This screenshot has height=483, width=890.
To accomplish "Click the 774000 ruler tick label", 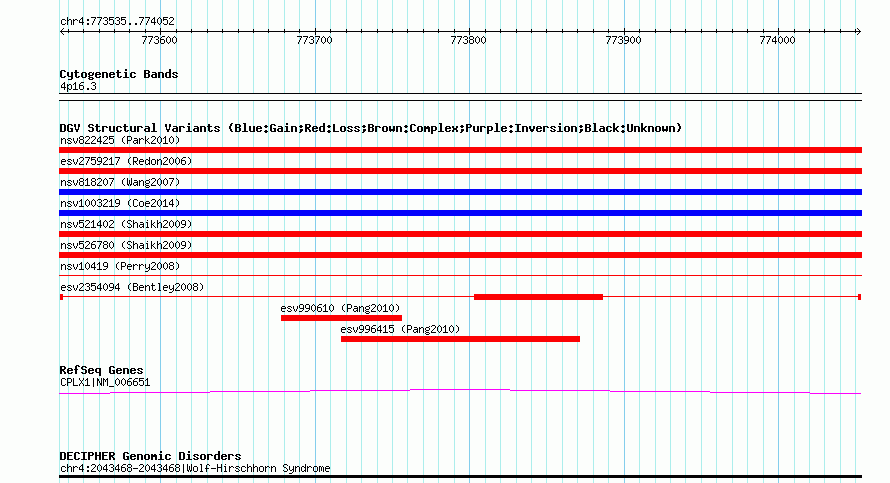I will [x=777, y=40].
